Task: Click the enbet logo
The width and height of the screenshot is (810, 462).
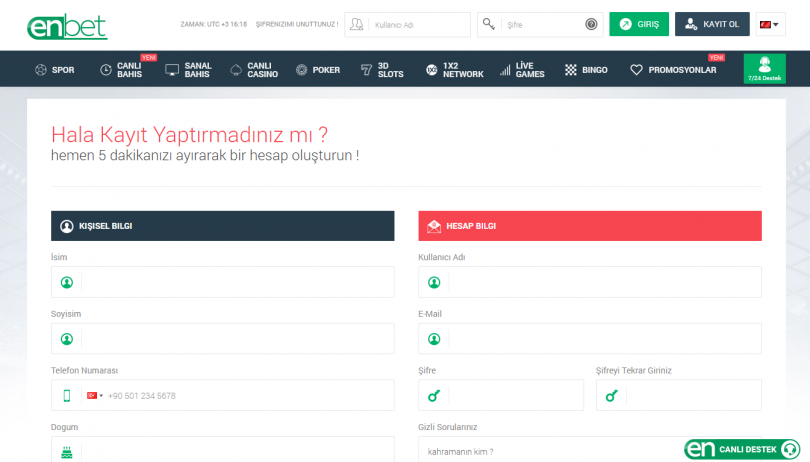Action: click(x=67, y=27)
